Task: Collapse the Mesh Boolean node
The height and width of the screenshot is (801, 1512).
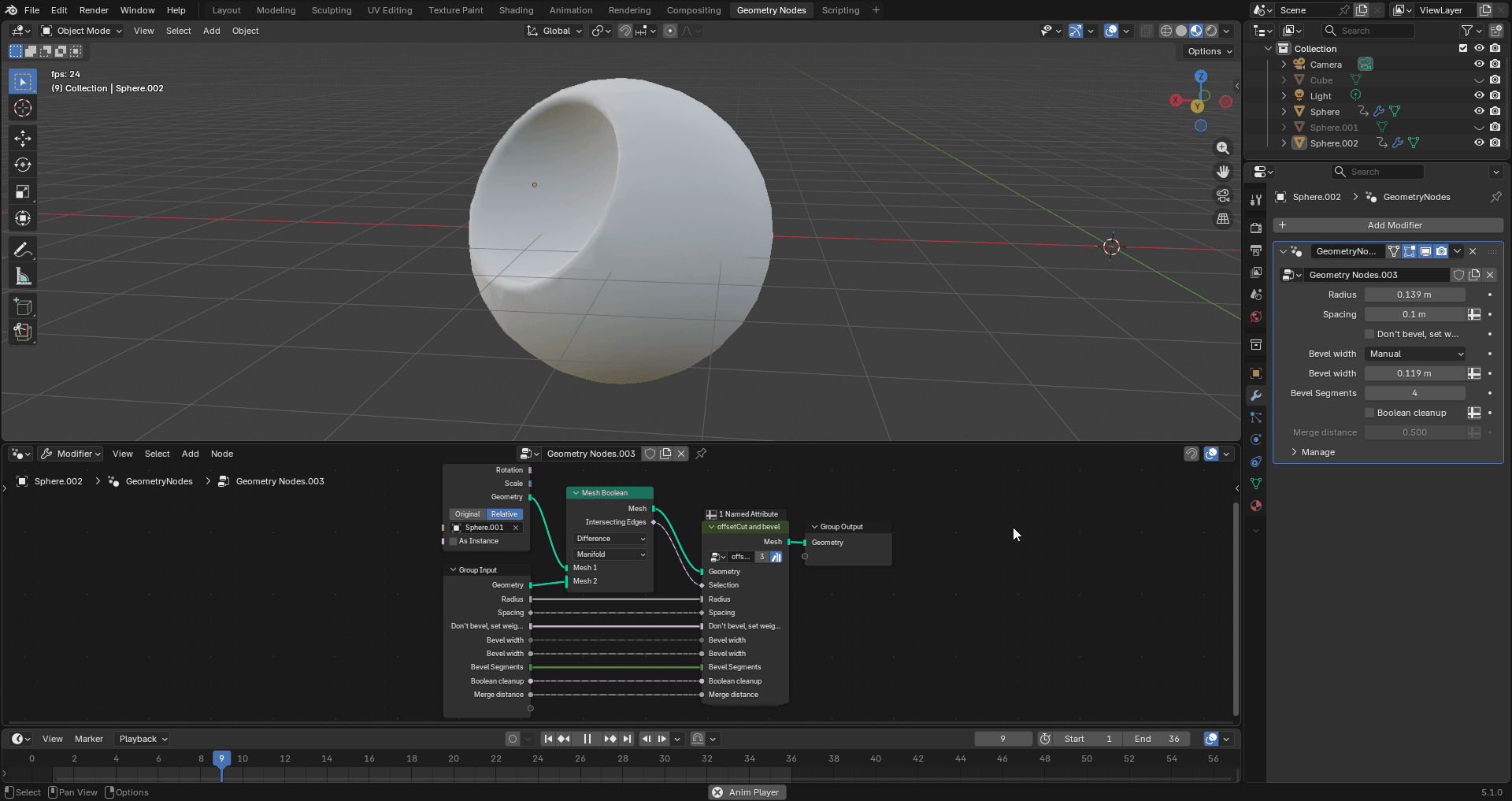Action: [576, 493]
